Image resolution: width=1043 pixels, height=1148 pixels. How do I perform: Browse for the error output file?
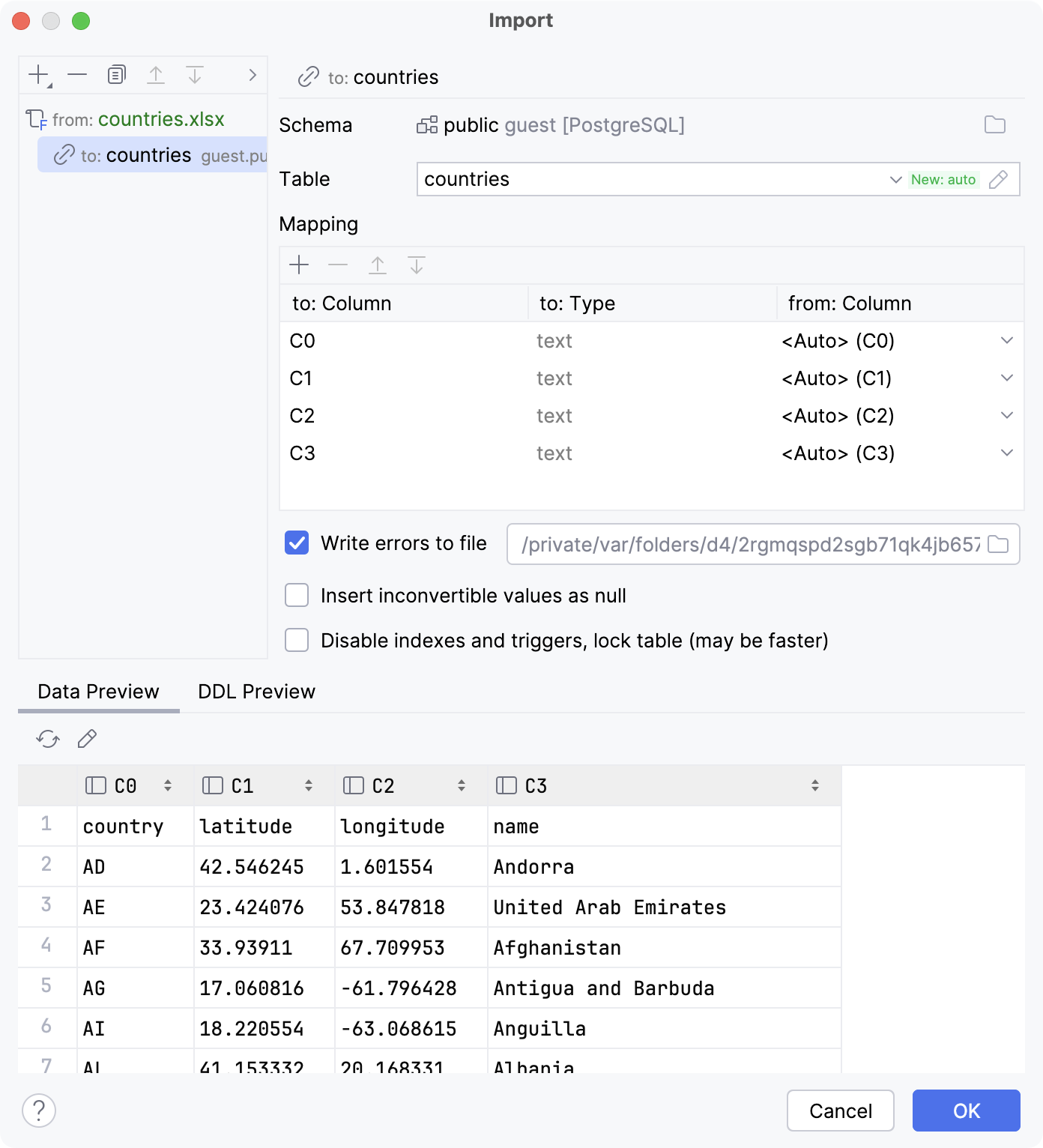point(998,545)
